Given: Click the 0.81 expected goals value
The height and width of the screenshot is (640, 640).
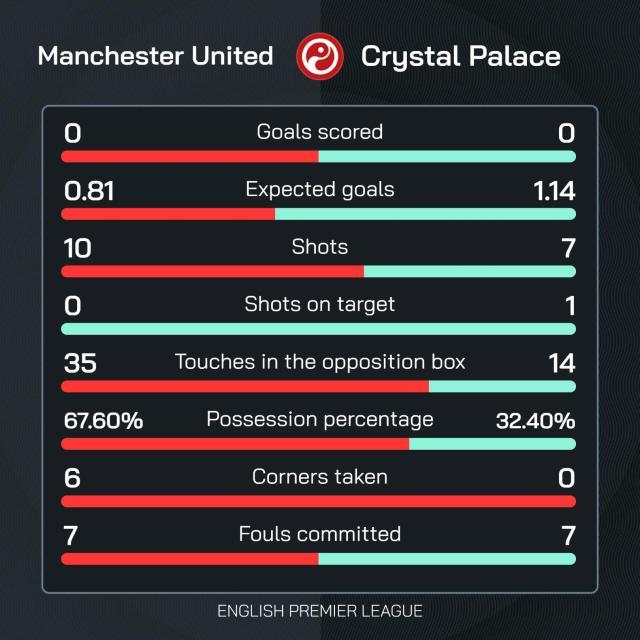Looking at the screenshot, I should (x=88, y=190).
